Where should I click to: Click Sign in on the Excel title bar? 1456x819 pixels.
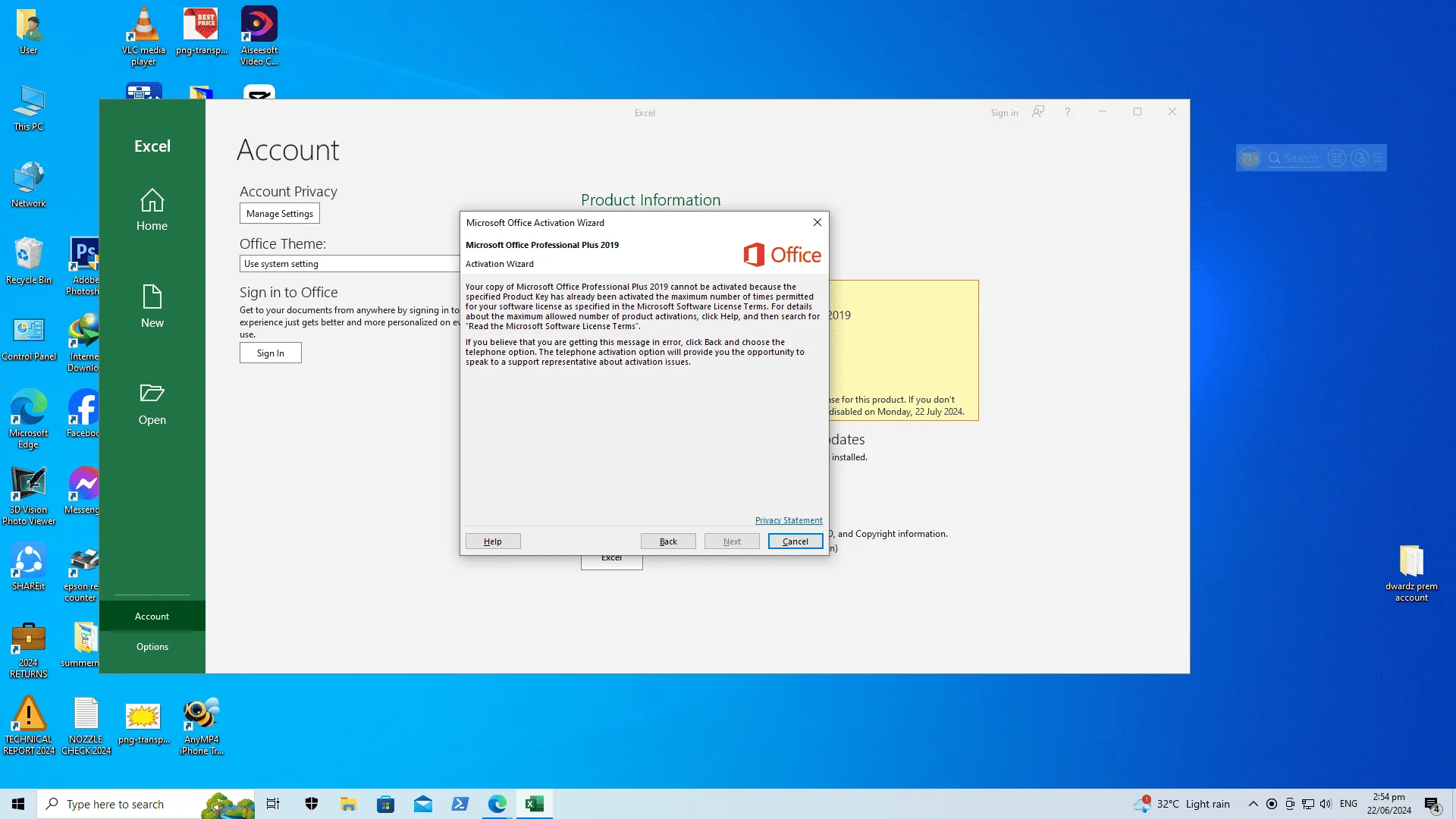1004,113
